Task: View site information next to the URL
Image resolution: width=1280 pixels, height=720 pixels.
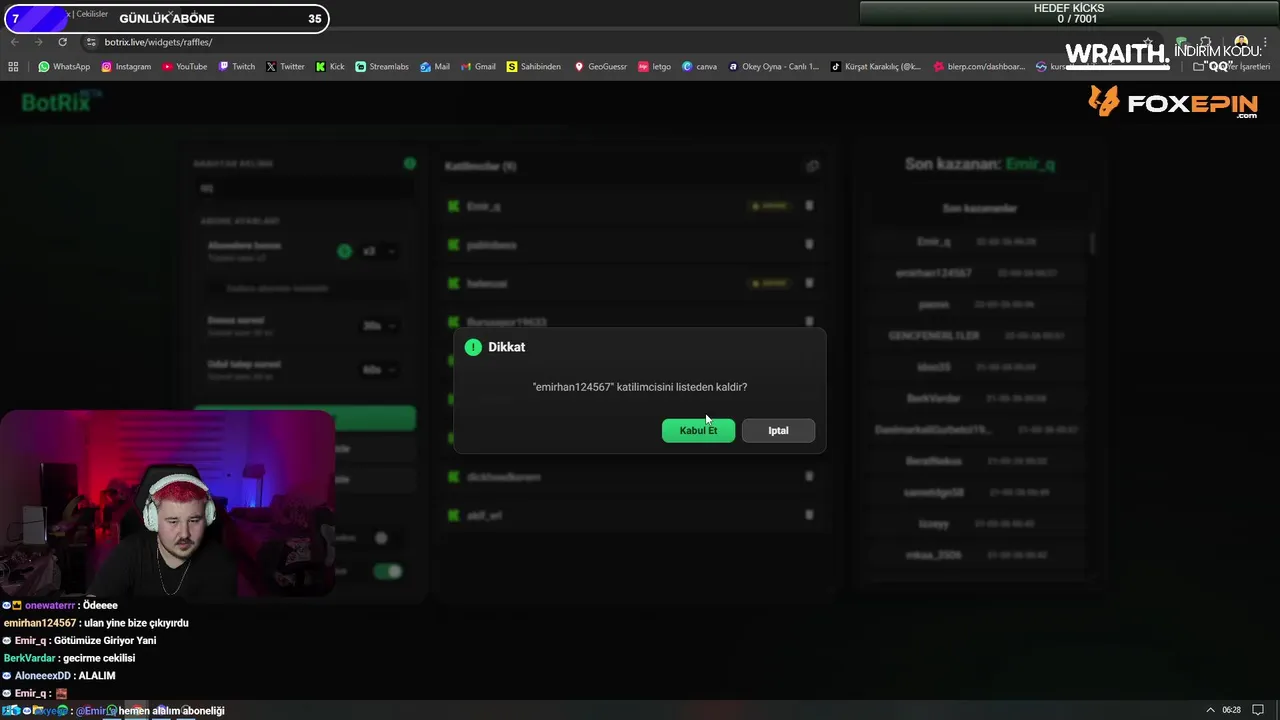Action: [91, 42]
